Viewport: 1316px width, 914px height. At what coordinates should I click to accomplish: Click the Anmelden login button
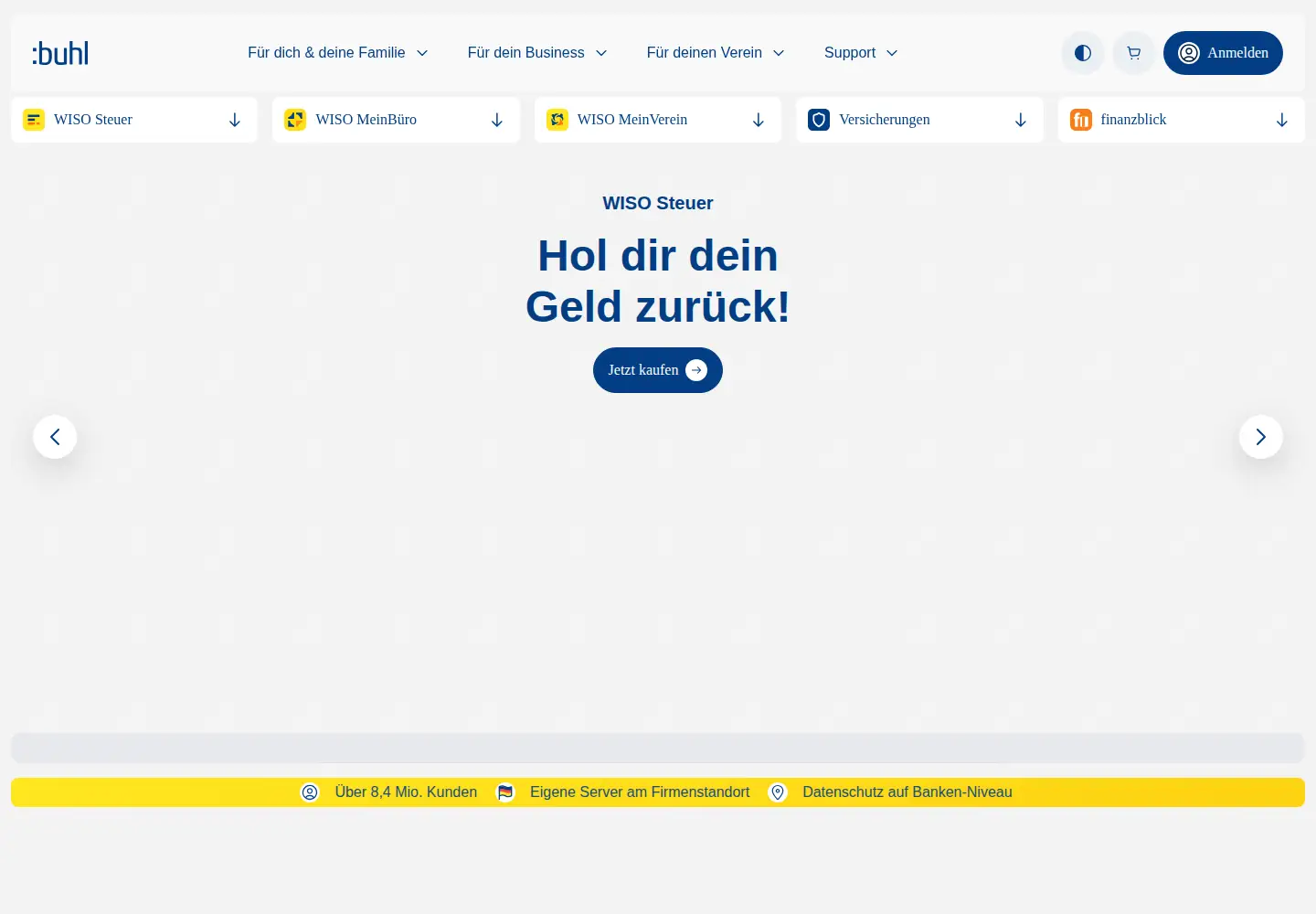click(1223, 53)
